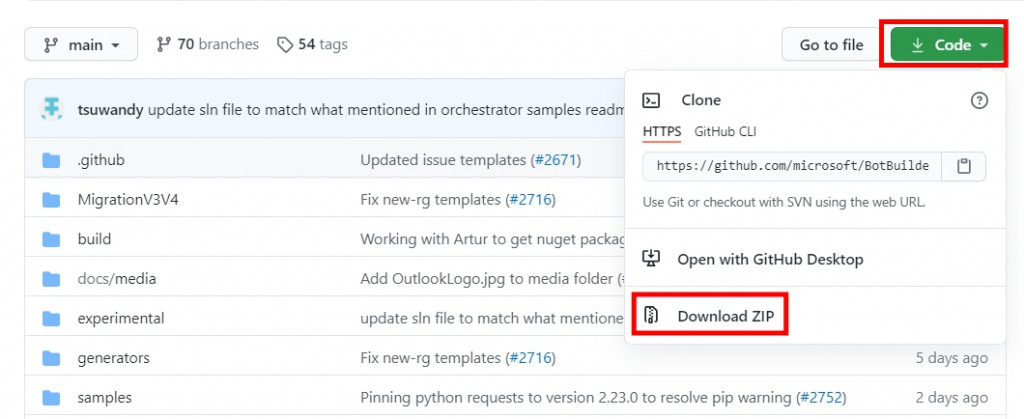Switch to the GitHub CLI tab
This screenshot has height=419, width=1024.
pyautogui.click(x=725, y=131)
